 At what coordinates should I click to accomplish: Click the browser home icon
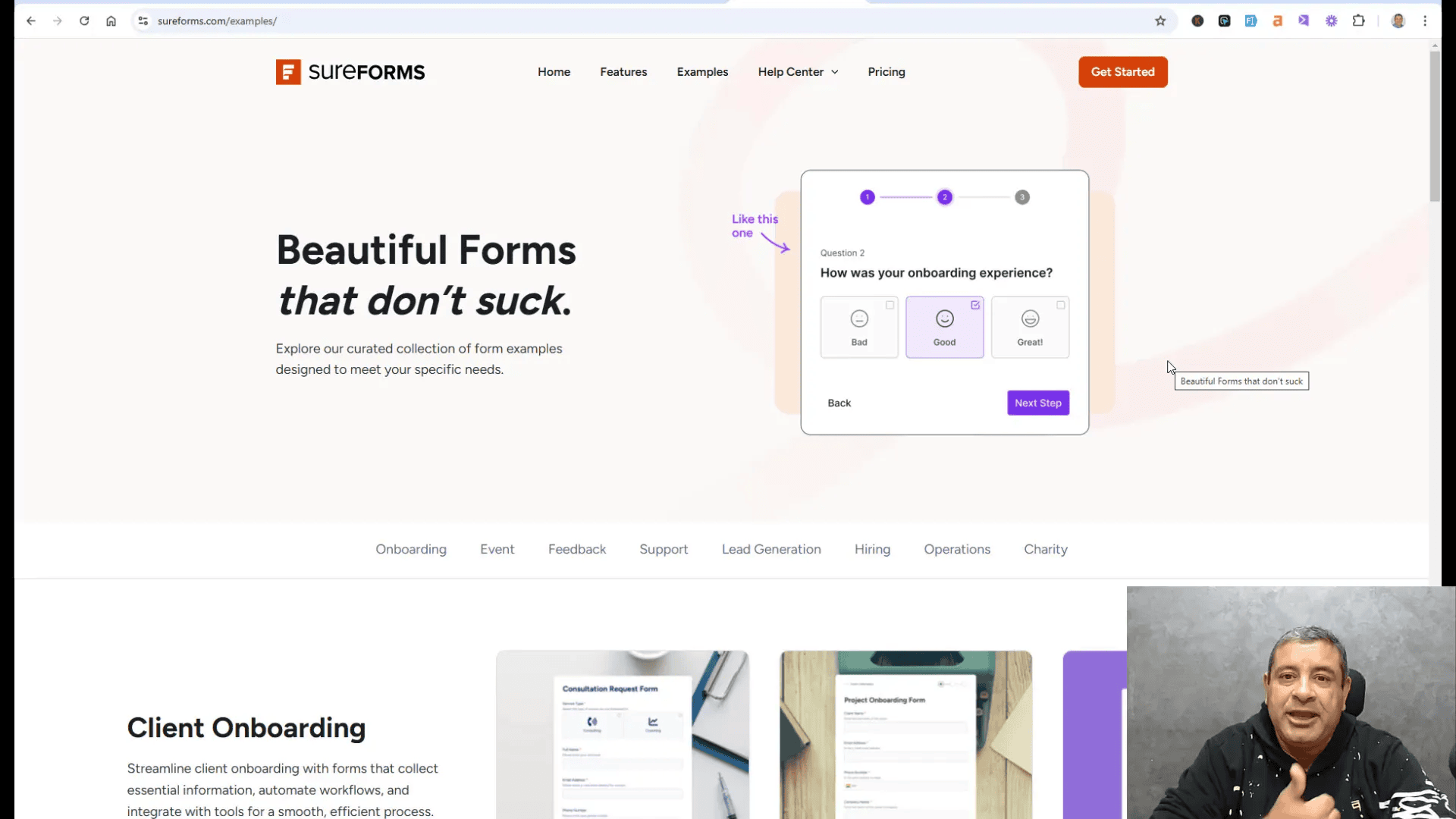point(111,21)
